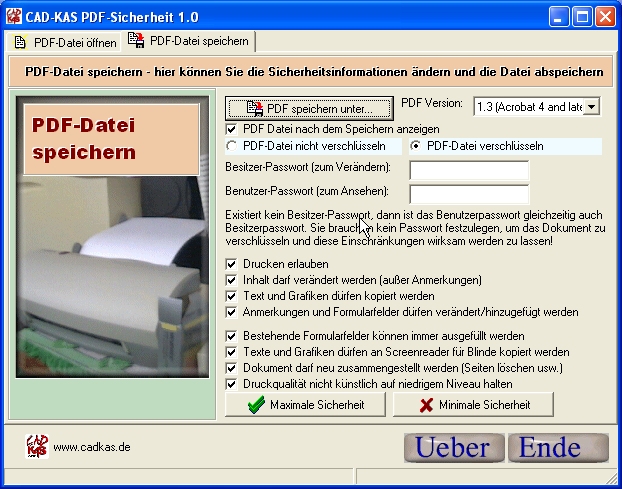Click the PDF save icon on save button
The height and width of the screenshot is (489, 622).
pyautogui.click(x=254, y=108)
